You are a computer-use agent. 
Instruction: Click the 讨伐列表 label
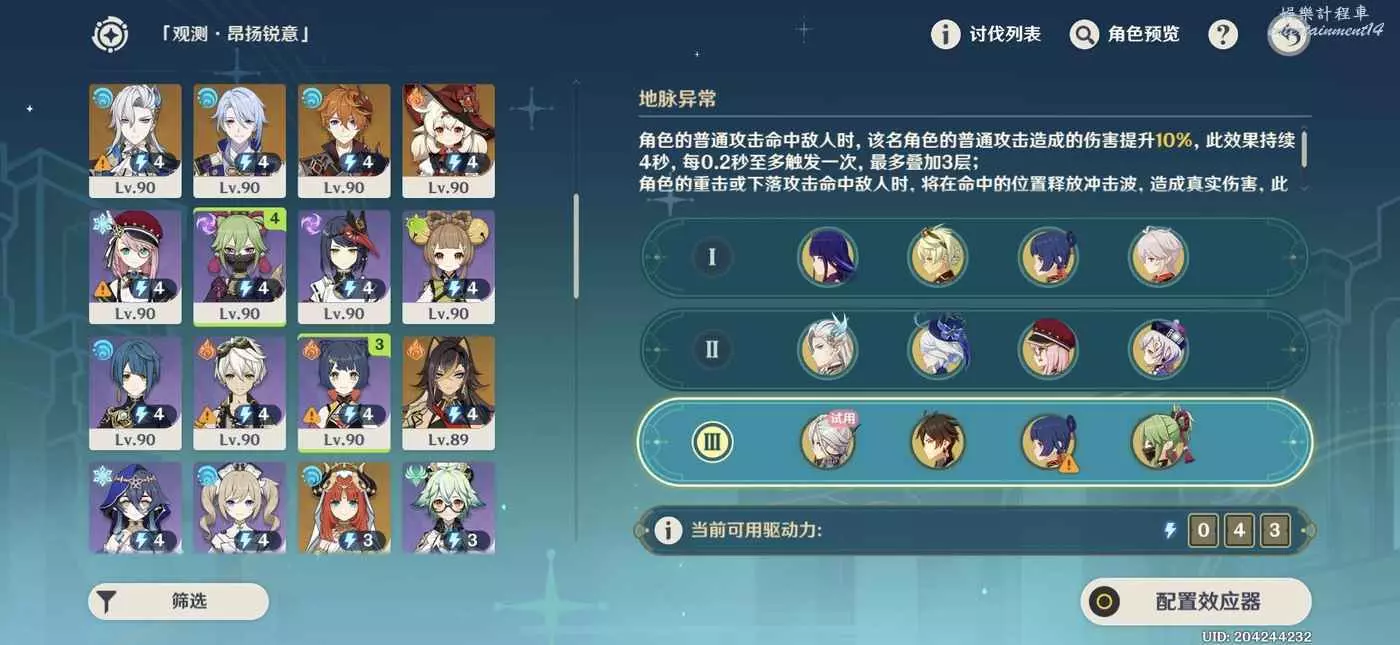pyautogui.click(x=1005, y=35)
